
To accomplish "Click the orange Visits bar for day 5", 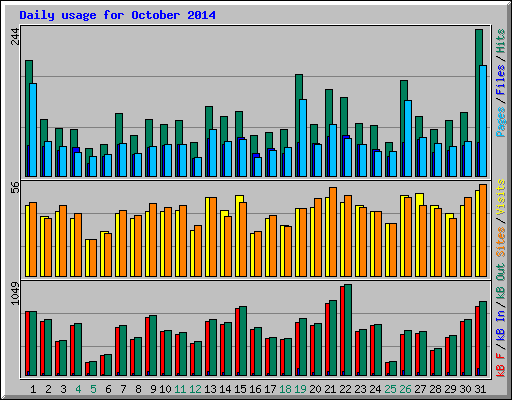I will pos(93,258).
